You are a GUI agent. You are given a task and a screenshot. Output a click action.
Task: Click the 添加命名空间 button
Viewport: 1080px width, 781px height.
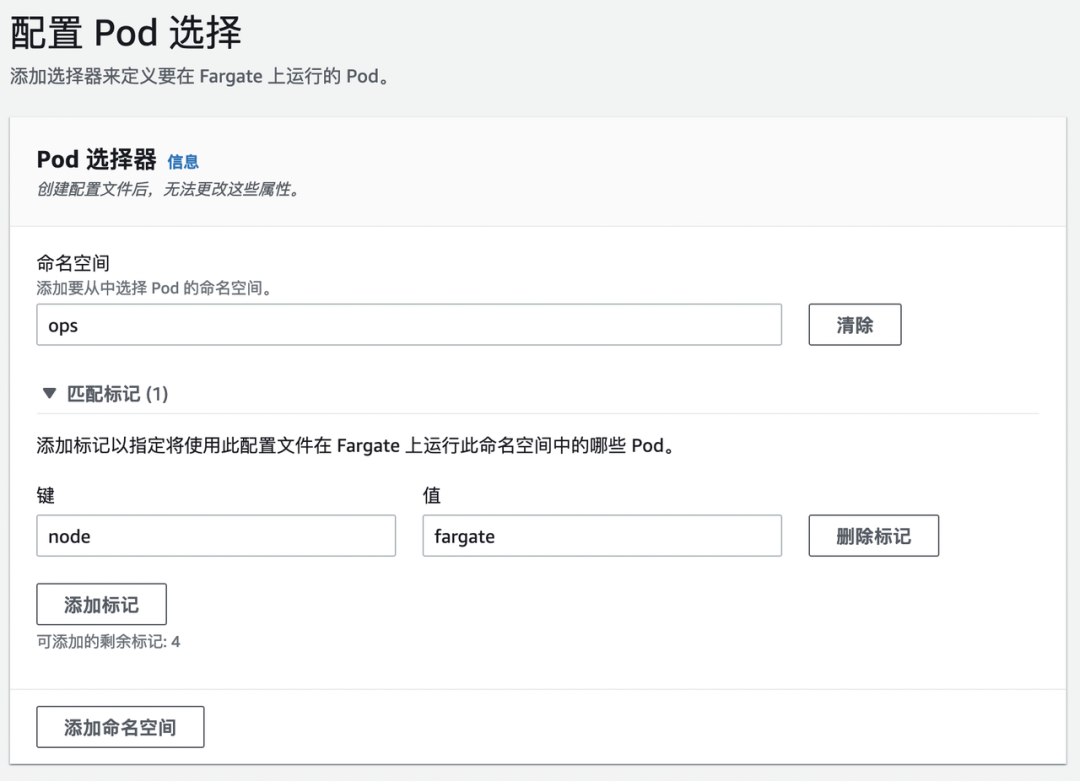120,727
